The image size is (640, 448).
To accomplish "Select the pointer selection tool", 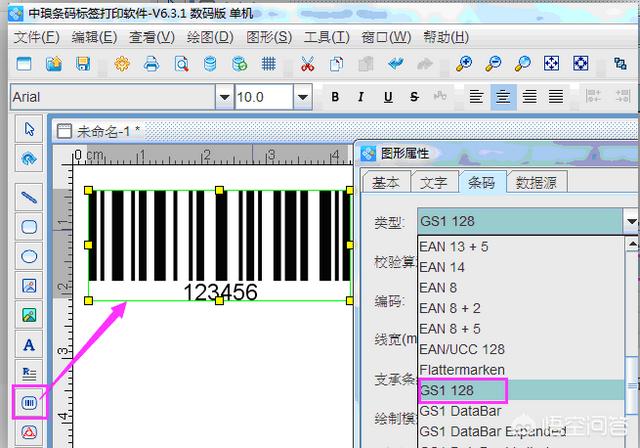I will click(x=29, y=129).
